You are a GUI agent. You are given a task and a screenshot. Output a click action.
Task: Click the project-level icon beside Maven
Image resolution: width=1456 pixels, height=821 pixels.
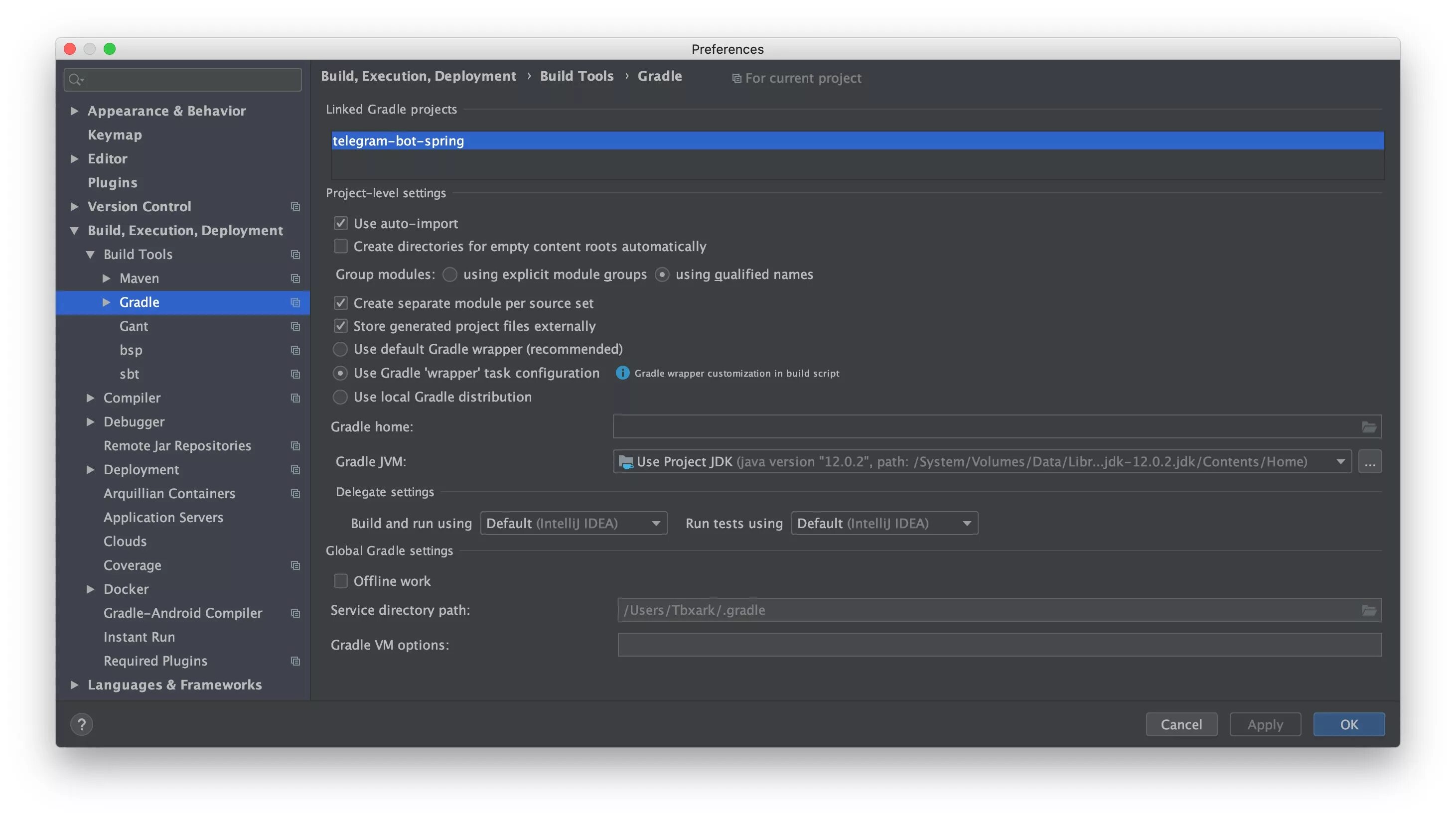[x=295, y=278]
